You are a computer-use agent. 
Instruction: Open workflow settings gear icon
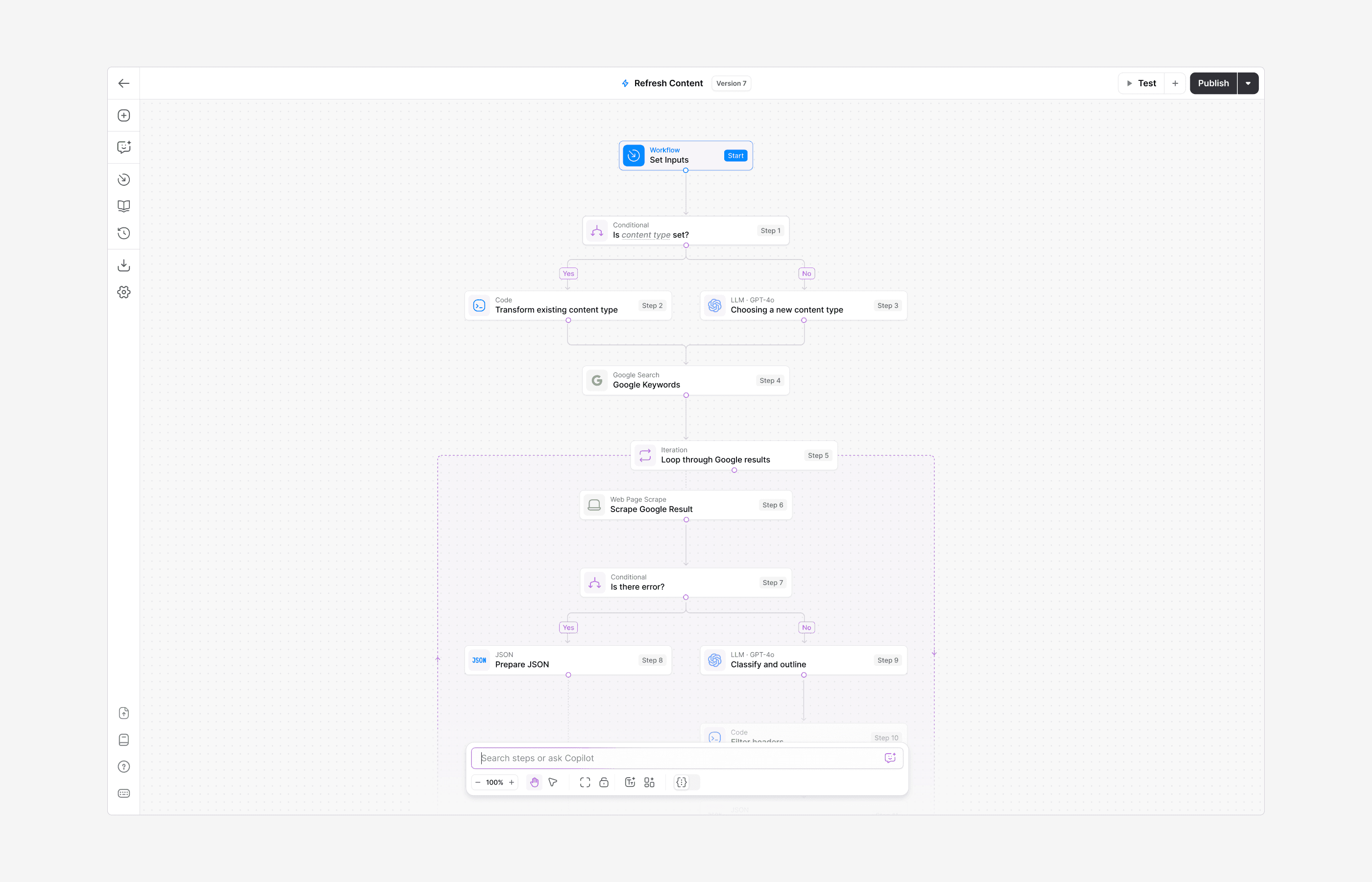123,292
